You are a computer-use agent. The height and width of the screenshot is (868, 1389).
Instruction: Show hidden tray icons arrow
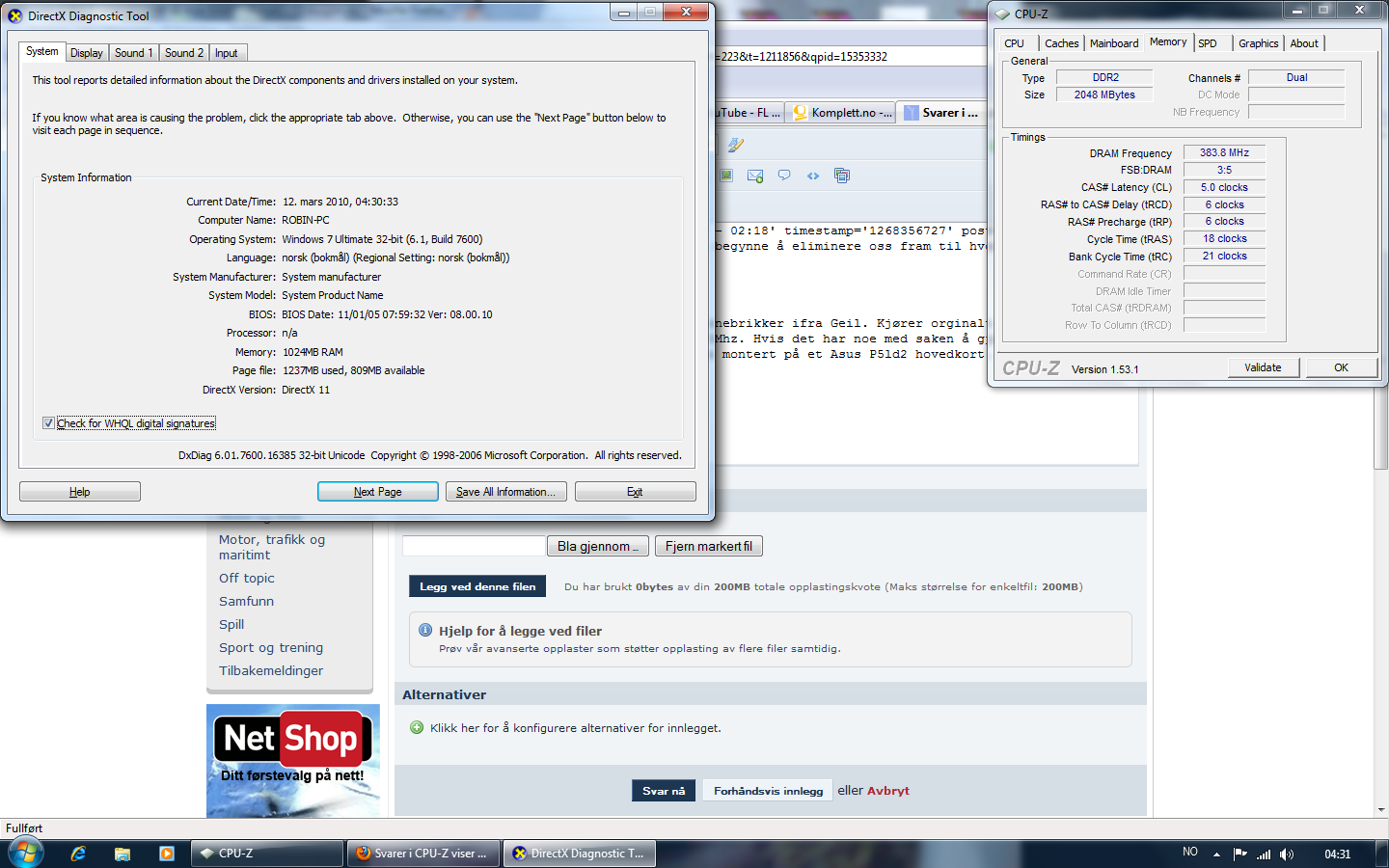tap(1216, 854)
